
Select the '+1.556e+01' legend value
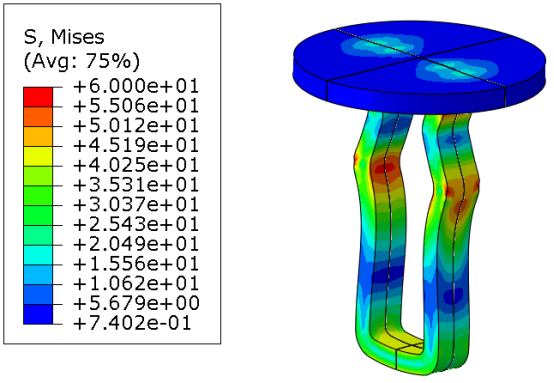coord(136,264)
